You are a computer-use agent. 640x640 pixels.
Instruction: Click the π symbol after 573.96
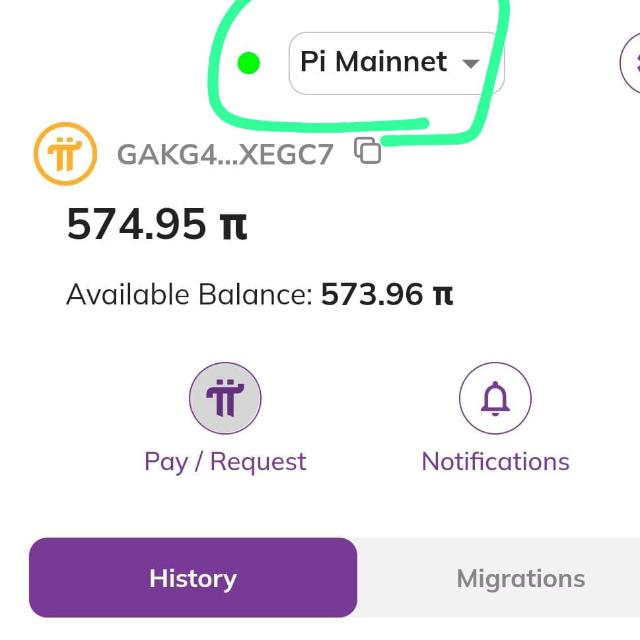[443, 295]
